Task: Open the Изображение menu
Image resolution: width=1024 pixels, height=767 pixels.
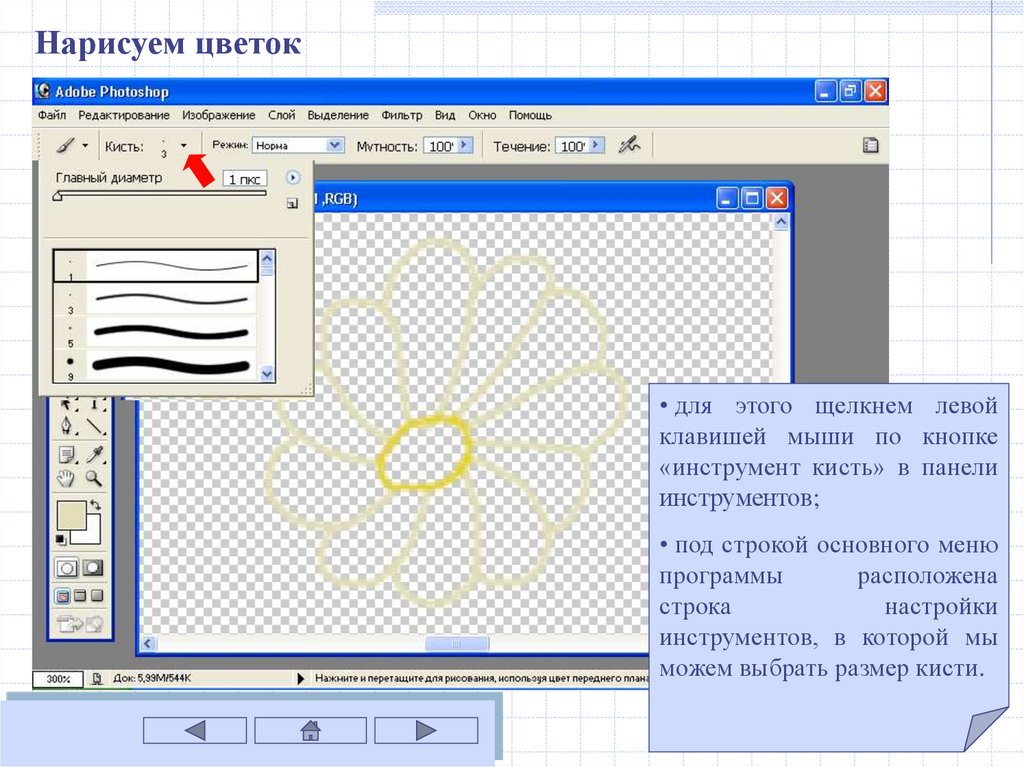Action: [218, 115]
